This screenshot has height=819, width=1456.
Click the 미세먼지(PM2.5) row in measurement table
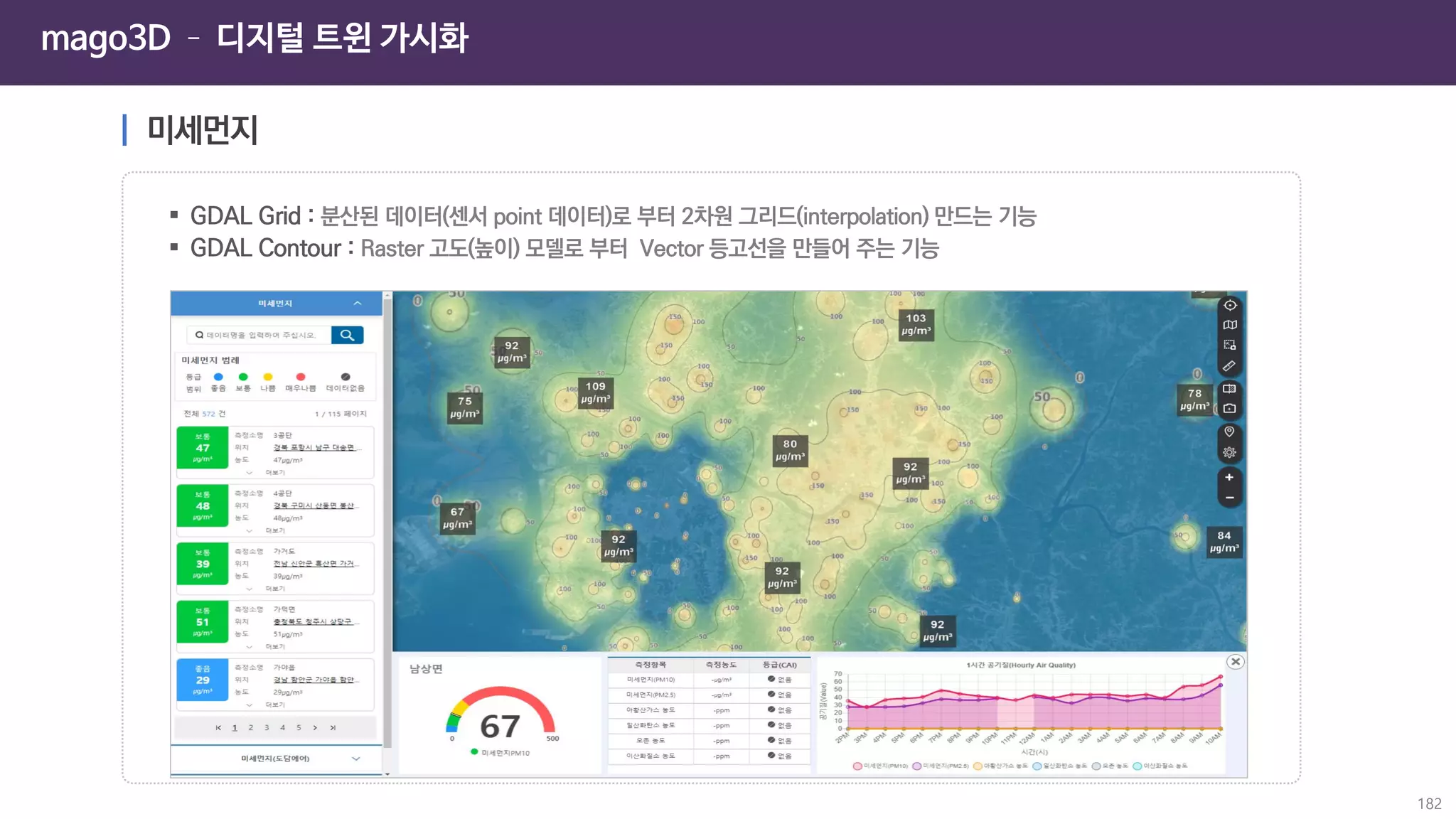point(709,695)
